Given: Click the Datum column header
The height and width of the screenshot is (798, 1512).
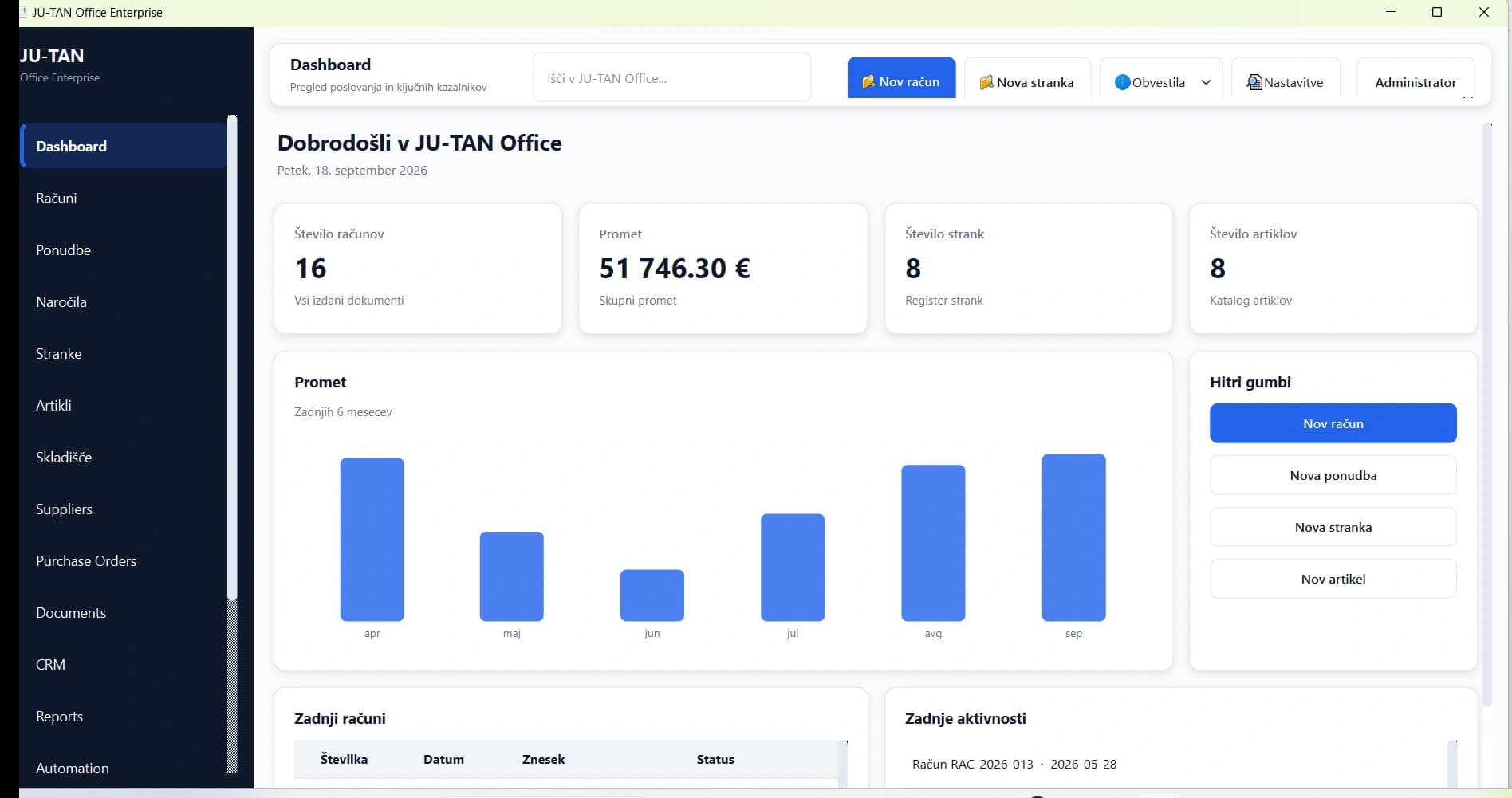Looking at the screenshot, I should click(x=443, y=759).
